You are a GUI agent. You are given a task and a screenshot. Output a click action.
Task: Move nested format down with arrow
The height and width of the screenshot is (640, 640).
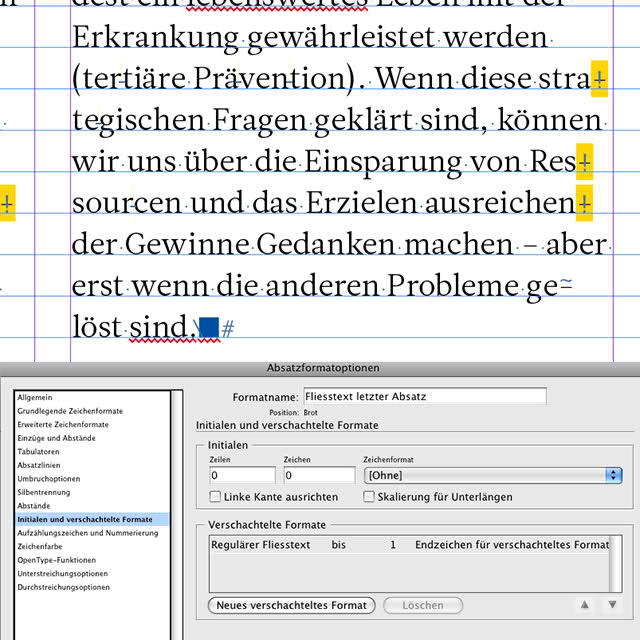point(612,604)
